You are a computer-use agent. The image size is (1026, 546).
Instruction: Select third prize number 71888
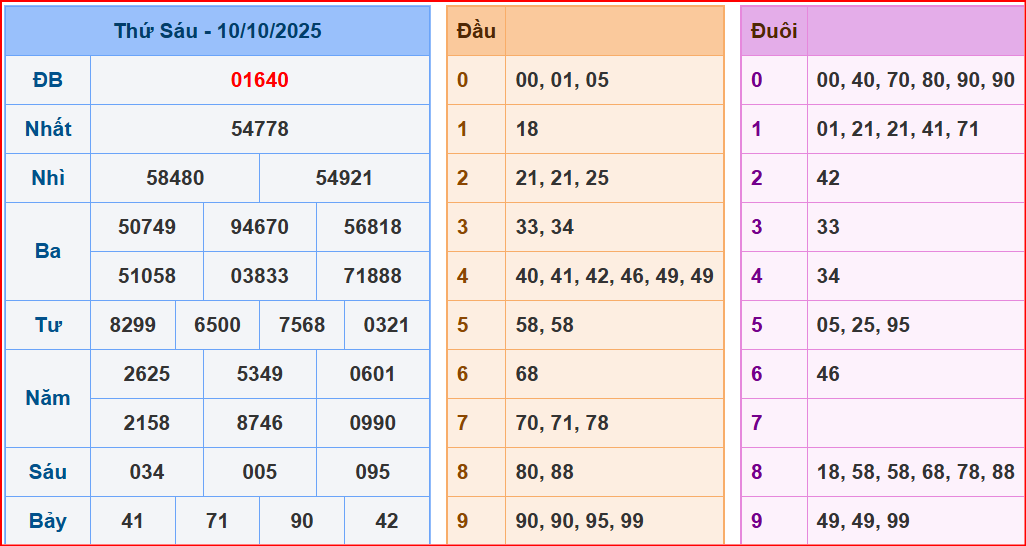[x=373, y=276]
